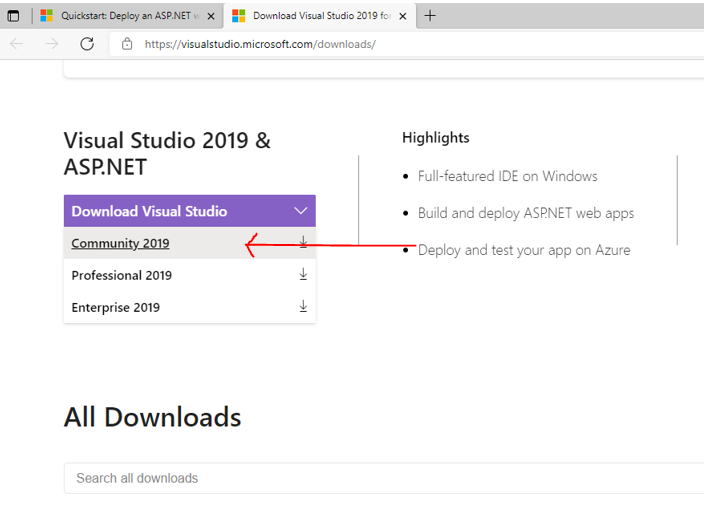This screenshot has height=518, width=704.
Task: Click the browser Forward arrow
Action: click(52, 44)
